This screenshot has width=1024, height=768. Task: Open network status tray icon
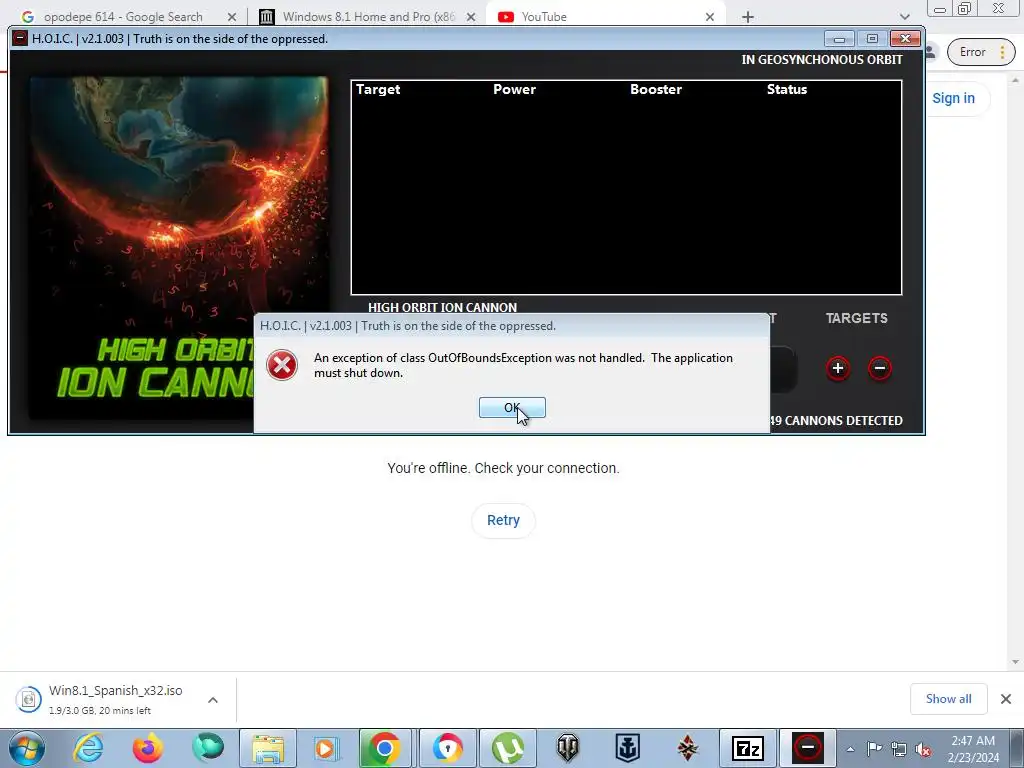click(x=899, y=749)
